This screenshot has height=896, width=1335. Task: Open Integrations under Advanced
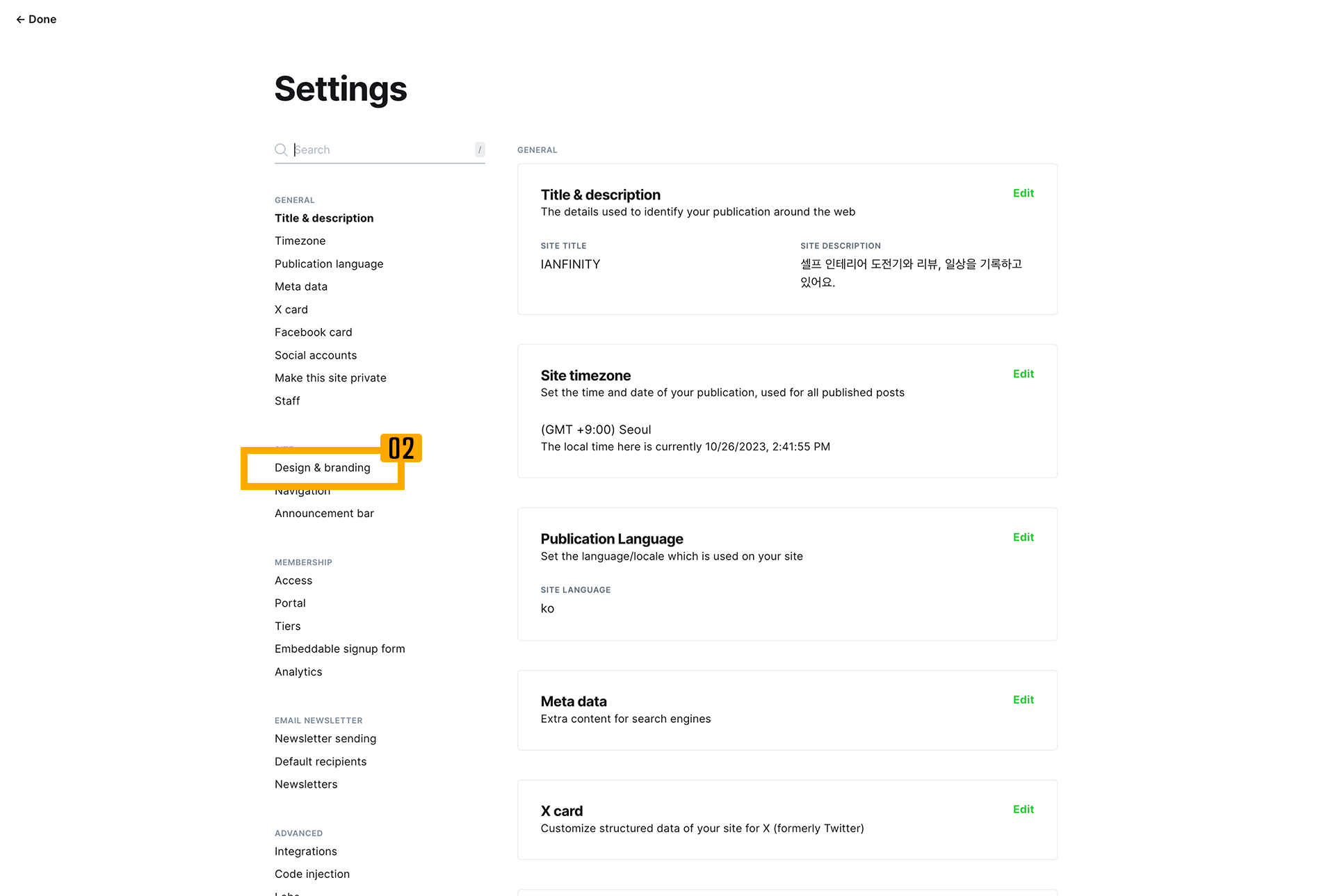306,852
